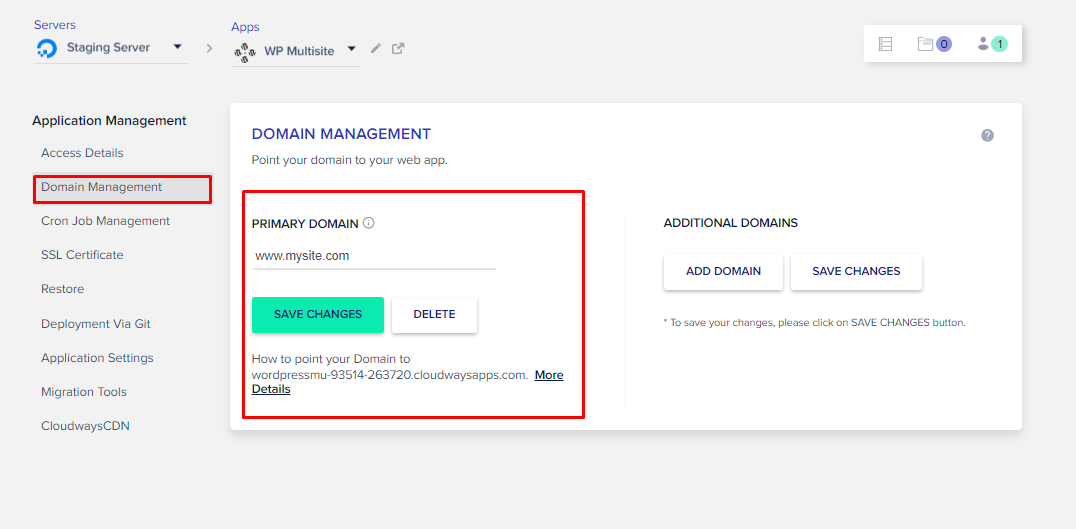Follow the More Details link
Screen dimensions: 1076x529
coord(548,376)
